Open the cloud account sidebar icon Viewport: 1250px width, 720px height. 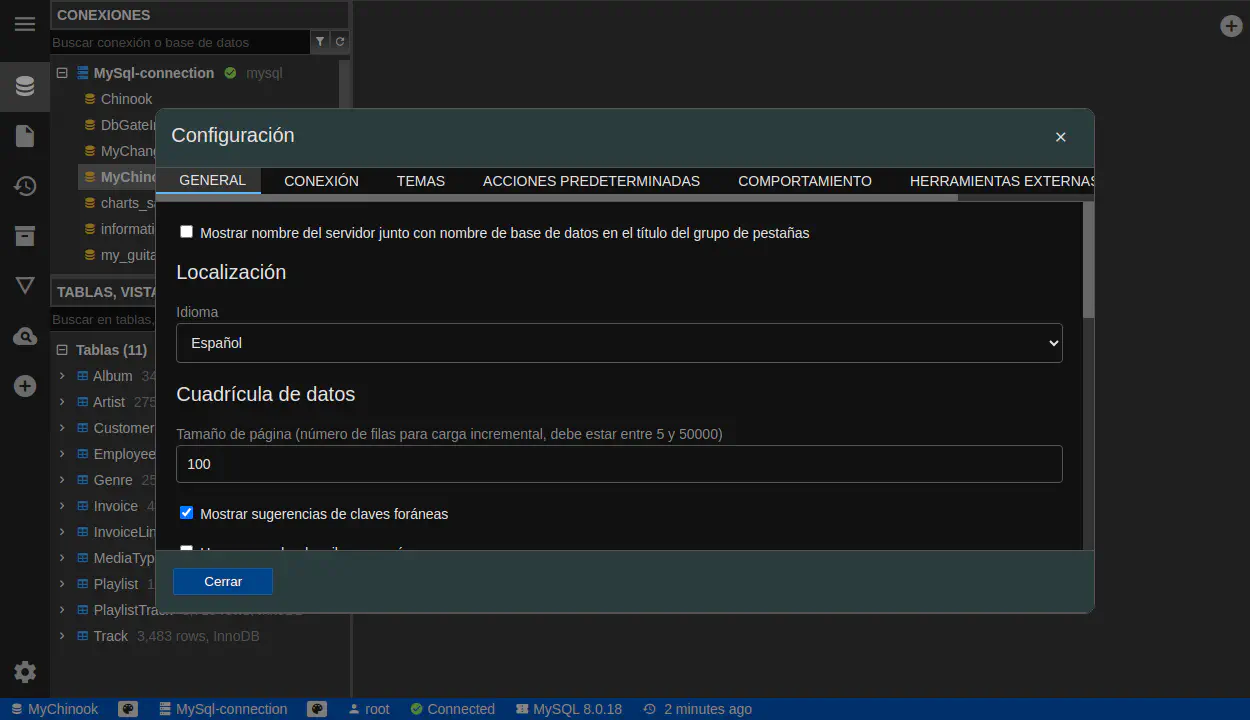pos(25,336)
